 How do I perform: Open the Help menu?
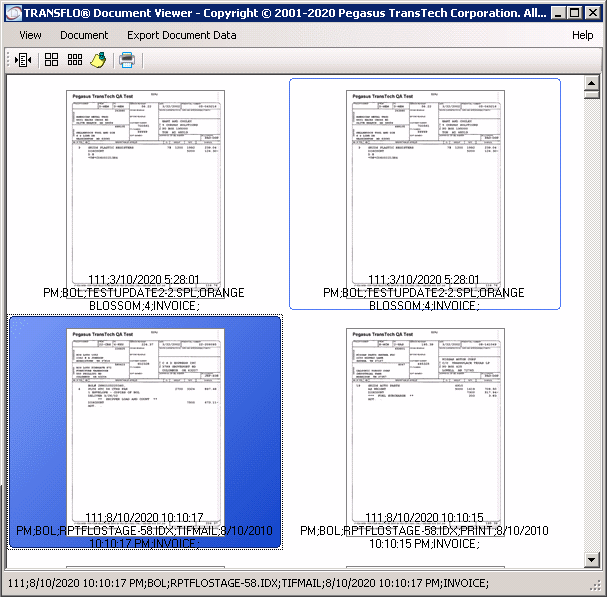pos(582,35)
